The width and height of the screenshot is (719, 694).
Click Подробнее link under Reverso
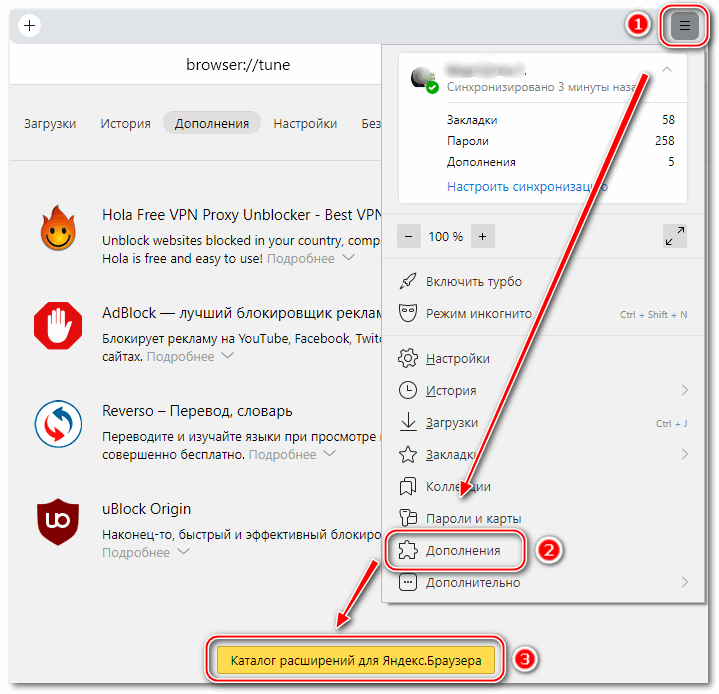tap(282, 455)
